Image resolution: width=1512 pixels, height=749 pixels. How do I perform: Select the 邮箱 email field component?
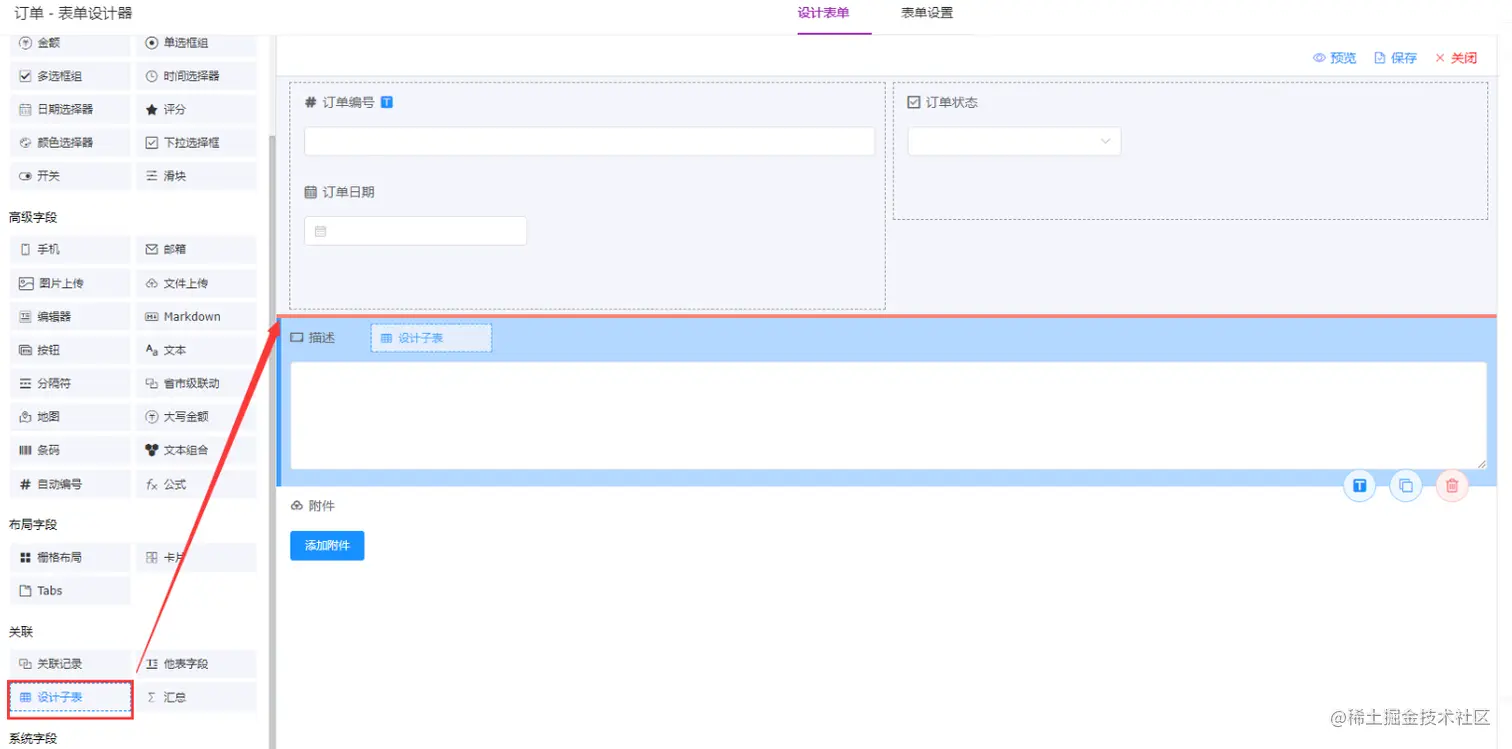[x=196, y=249]
